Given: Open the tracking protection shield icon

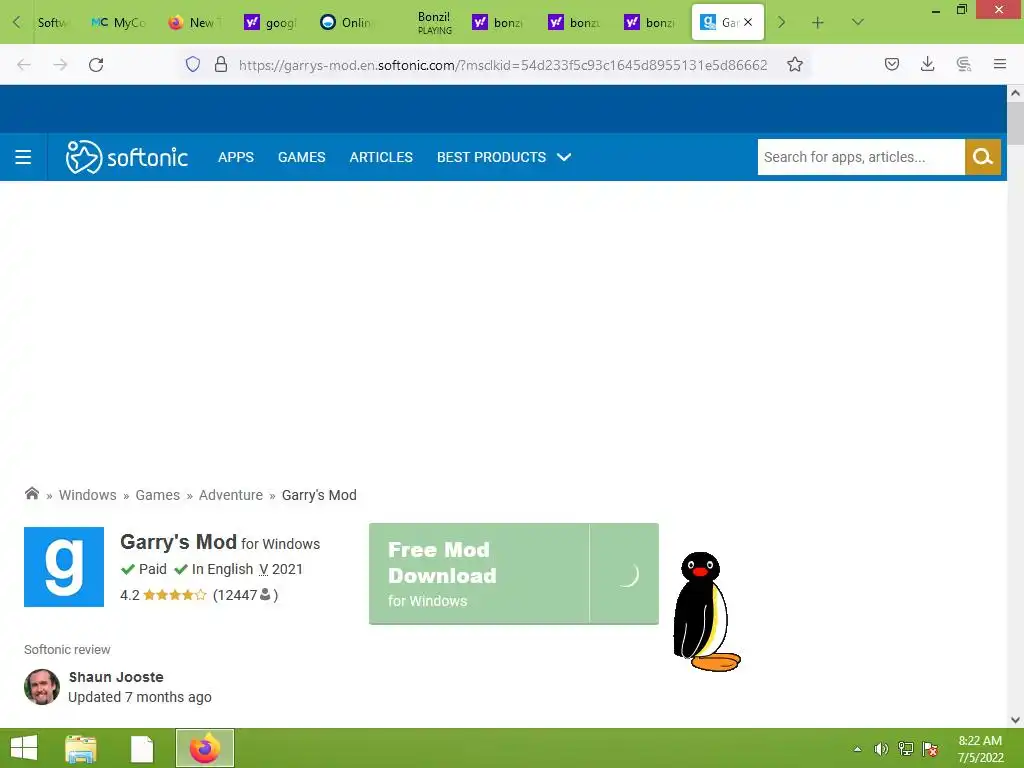Looking at the screenshot, I should tap(193, 64).
